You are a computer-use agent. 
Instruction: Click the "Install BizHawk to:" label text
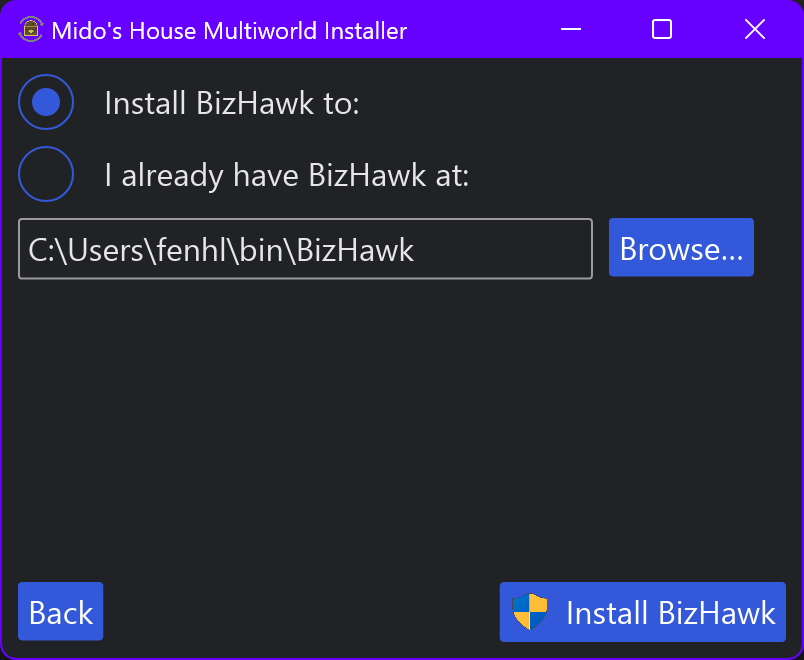[x=231, y=103]
